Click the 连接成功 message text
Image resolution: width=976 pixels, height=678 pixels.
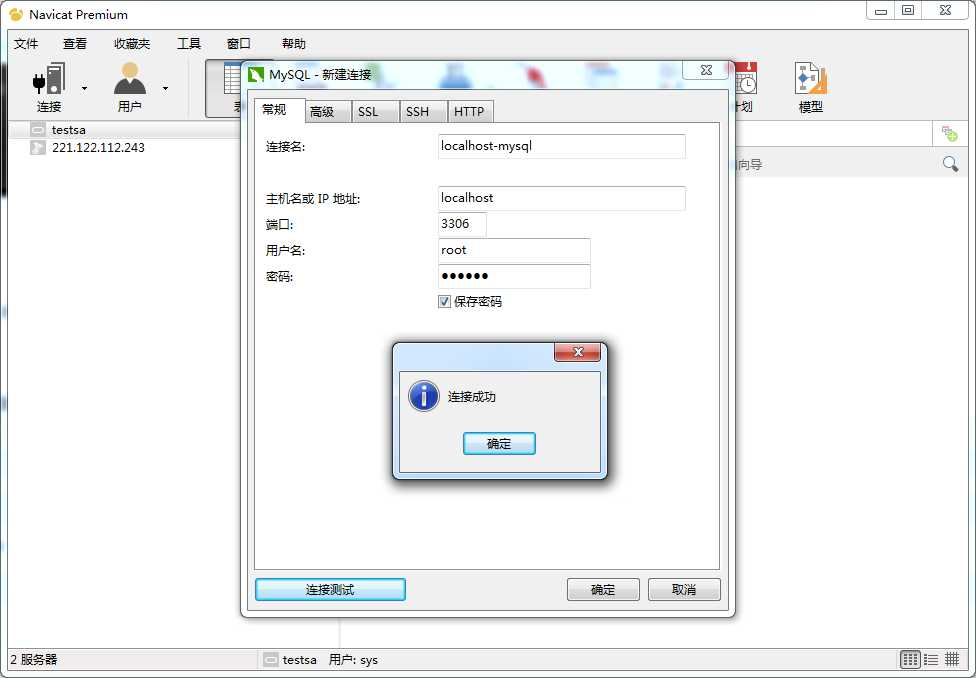pos(471,397)
